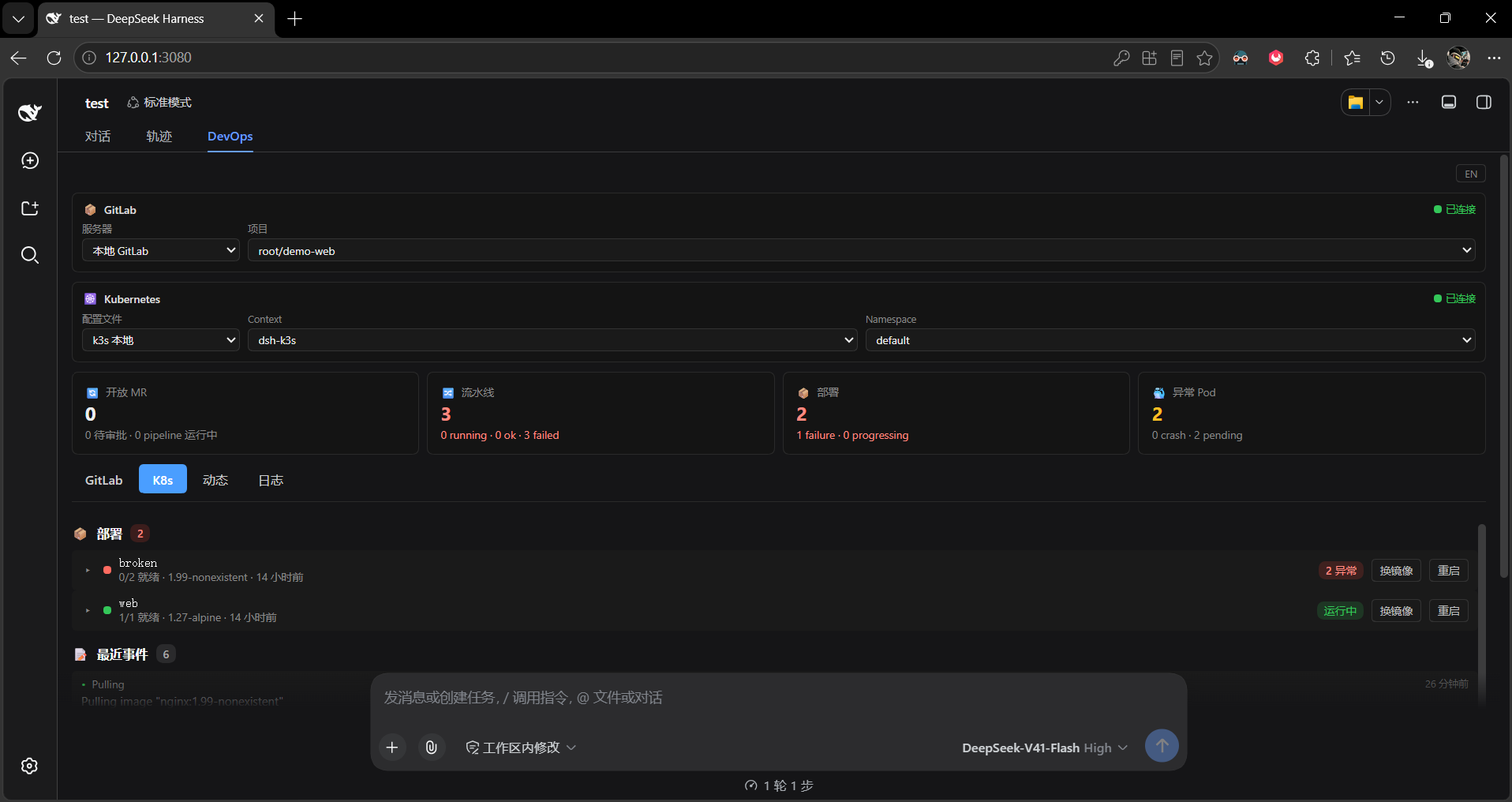Click the 最近事件 section icon

(x=80, y=654)
